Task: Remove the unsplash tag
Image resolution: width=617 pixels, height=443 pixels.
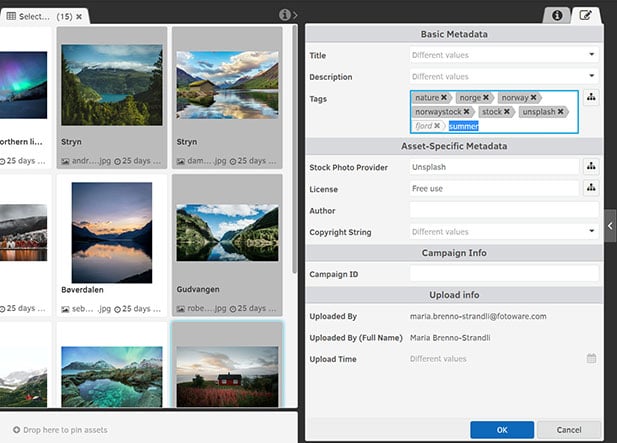Action: (x=560, y=112)
